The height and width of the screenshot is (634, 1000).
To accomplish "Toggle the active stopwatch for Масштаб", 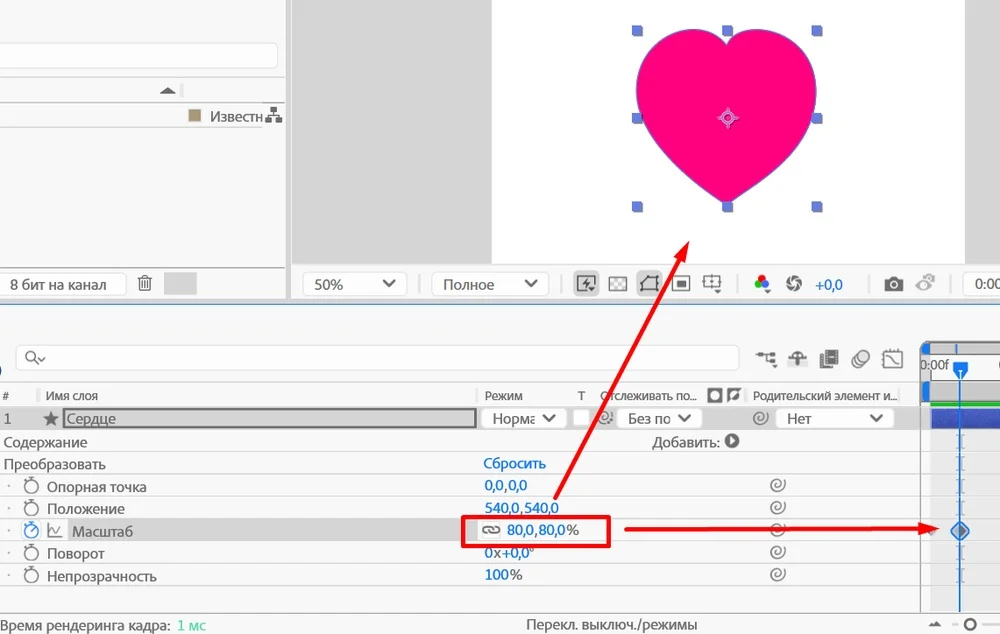I will (x=31, y=530).
